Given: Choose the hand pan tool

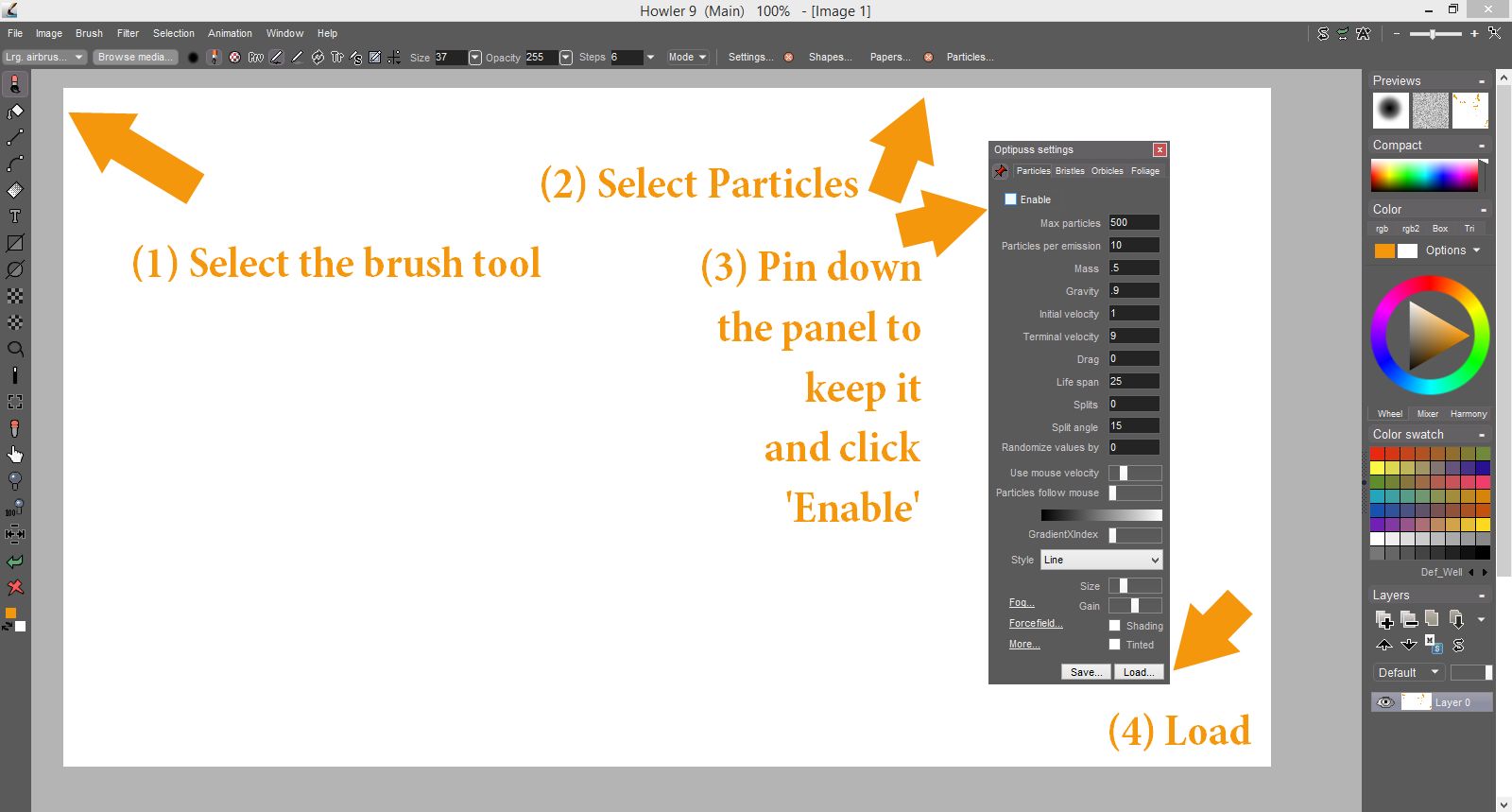Looking at the screenshot, I should (15, 455).
